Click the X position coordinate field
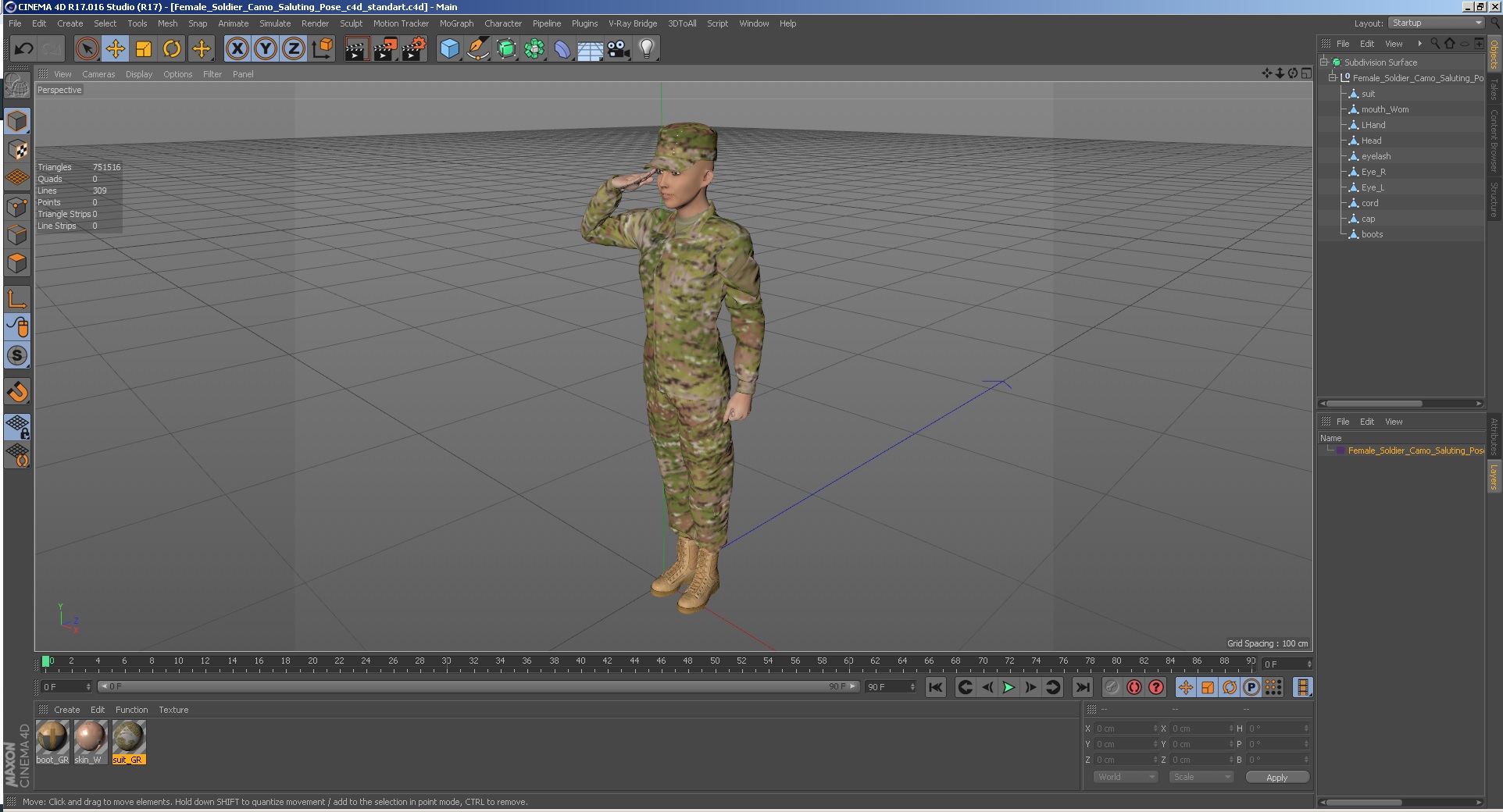 coord(1125,728)
